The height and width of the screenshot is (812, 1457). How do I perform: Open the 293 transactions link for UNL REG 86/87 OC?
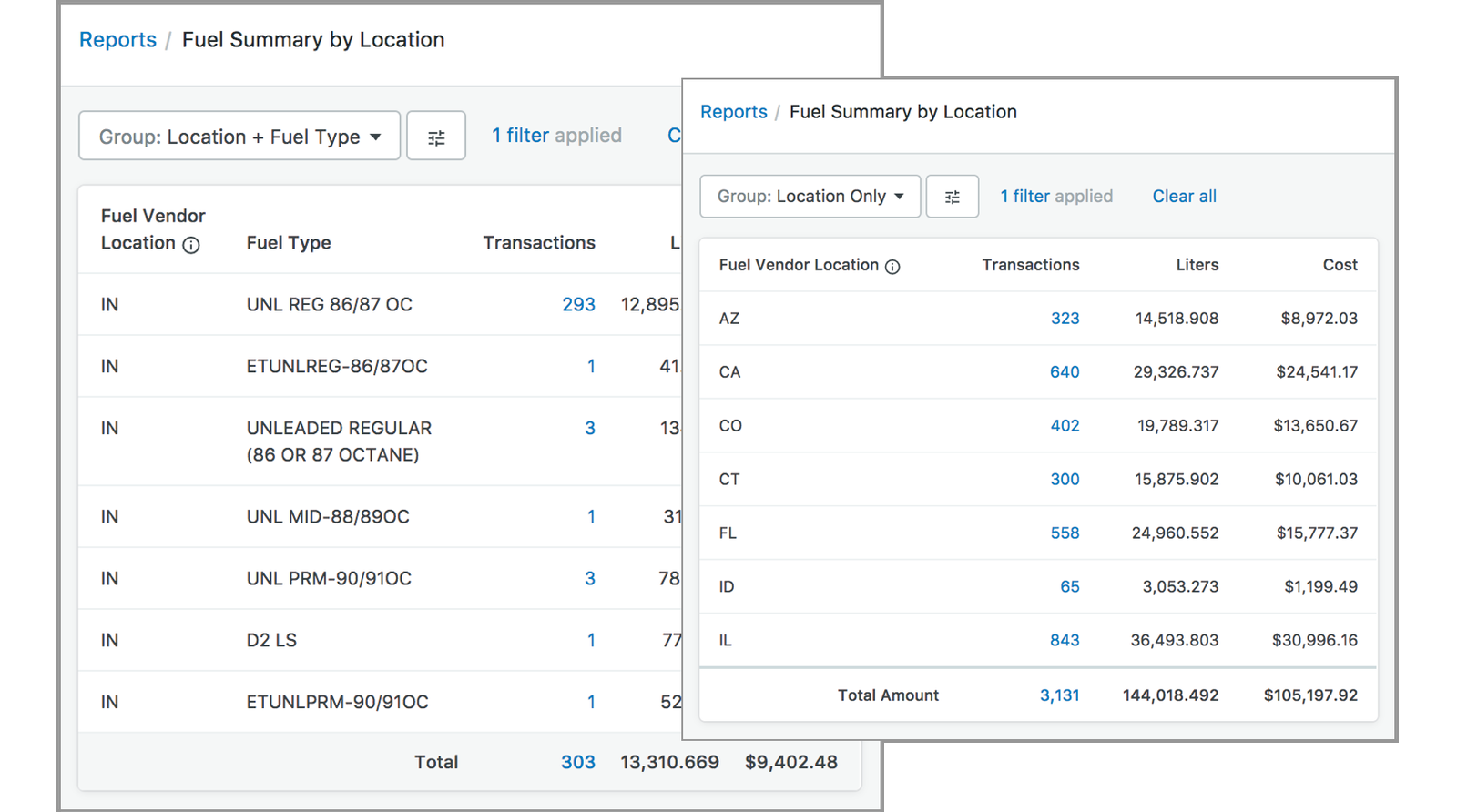[578, 305]
